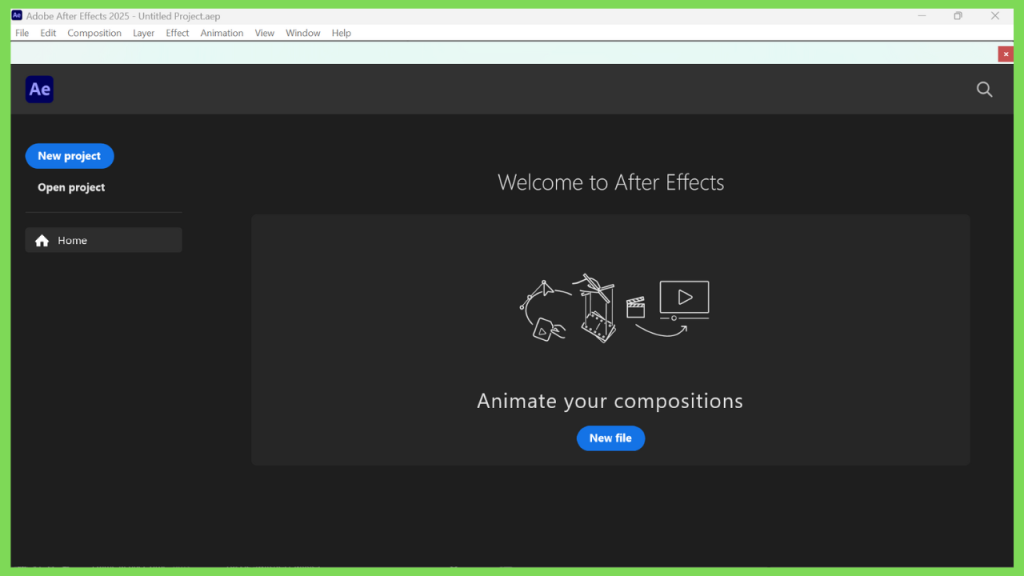Open the Help menu
Image resolution: width=1024 pixels, height=576 pixels.
[341, 33]
